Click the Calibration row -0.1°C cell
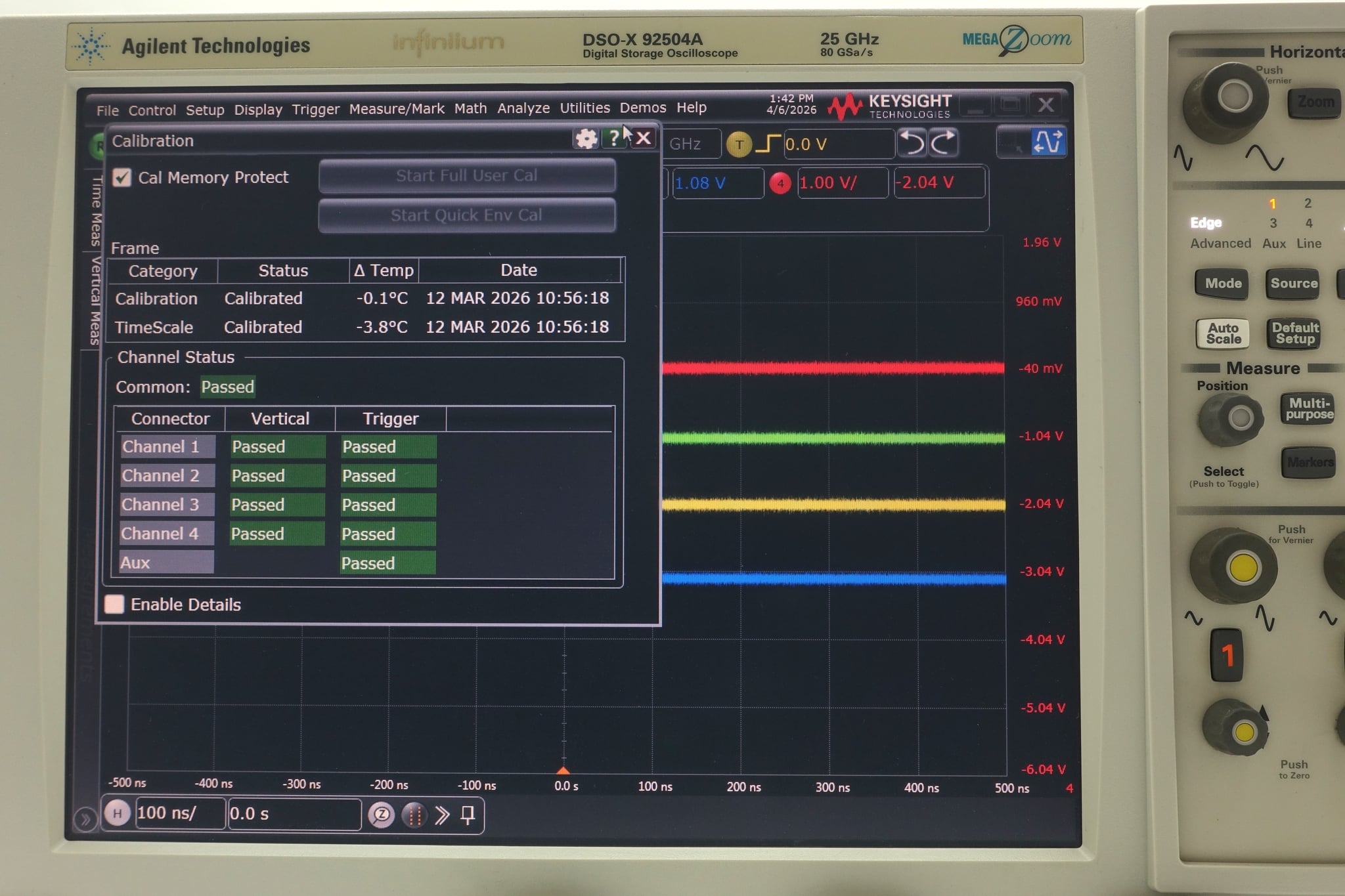1345x896 pixels. tap(382, 298)
